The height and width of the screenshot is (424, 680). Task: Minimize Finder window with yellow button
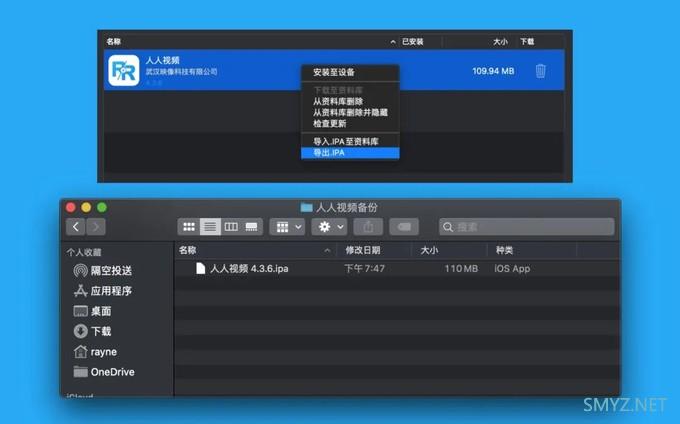(86, 208)
